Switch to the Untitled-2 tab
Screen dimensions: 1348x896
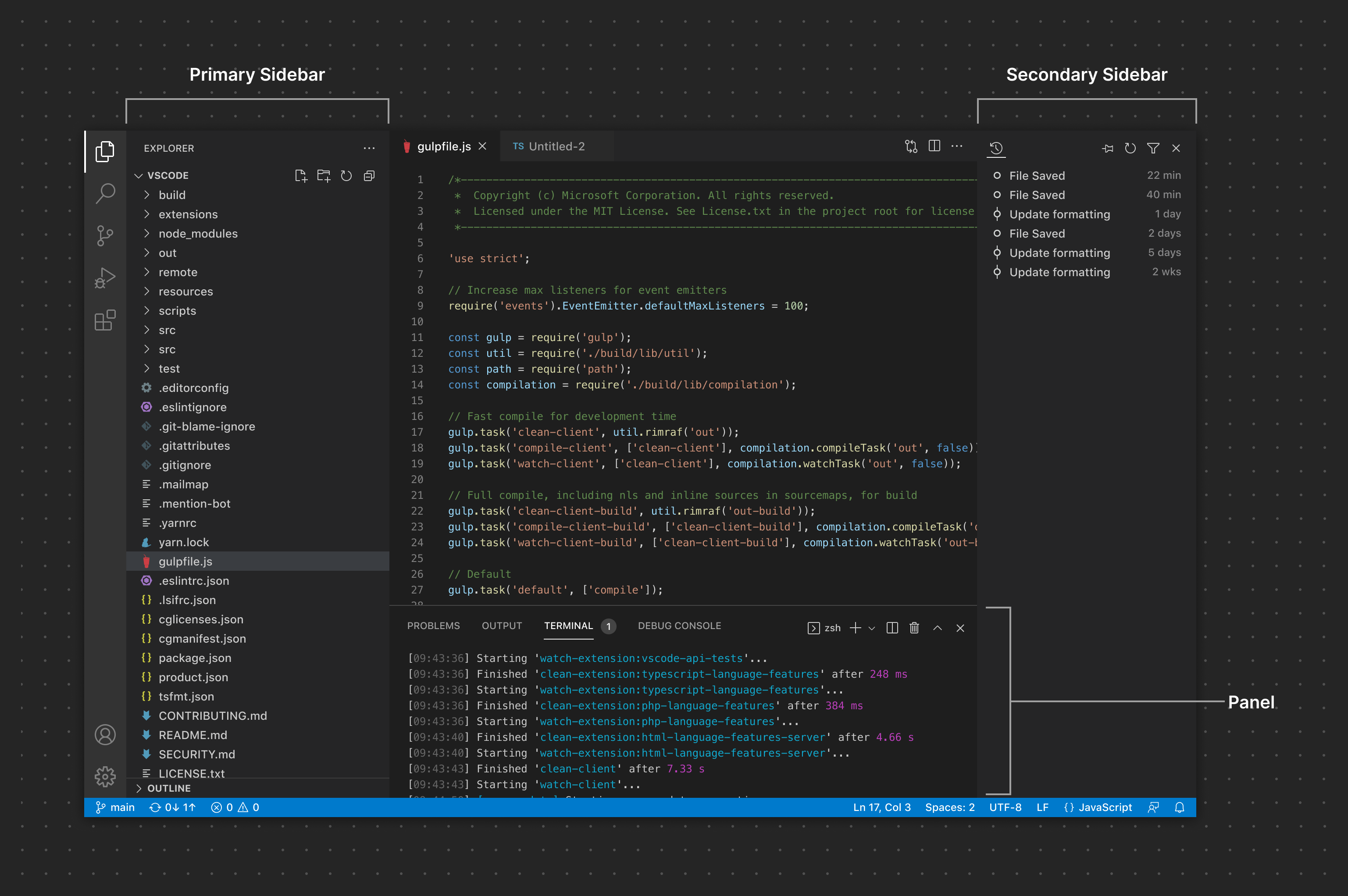[x=556, y=146]
